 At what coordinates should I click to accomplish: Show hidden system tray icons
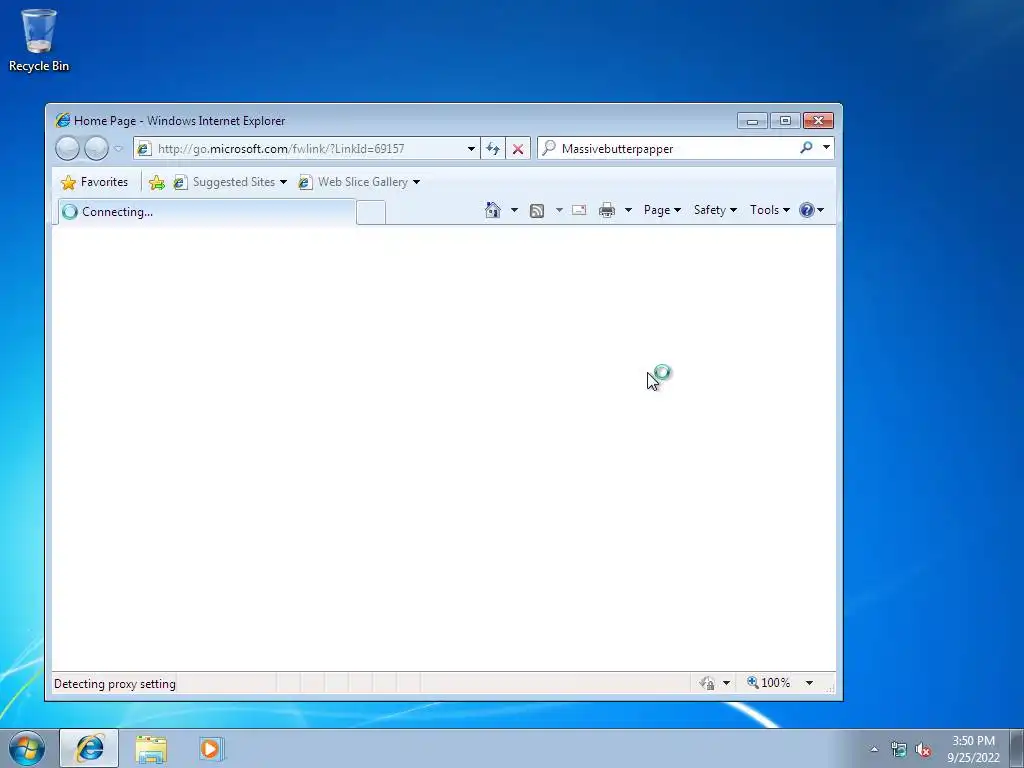pyautogui.click(x=874, y=749)
